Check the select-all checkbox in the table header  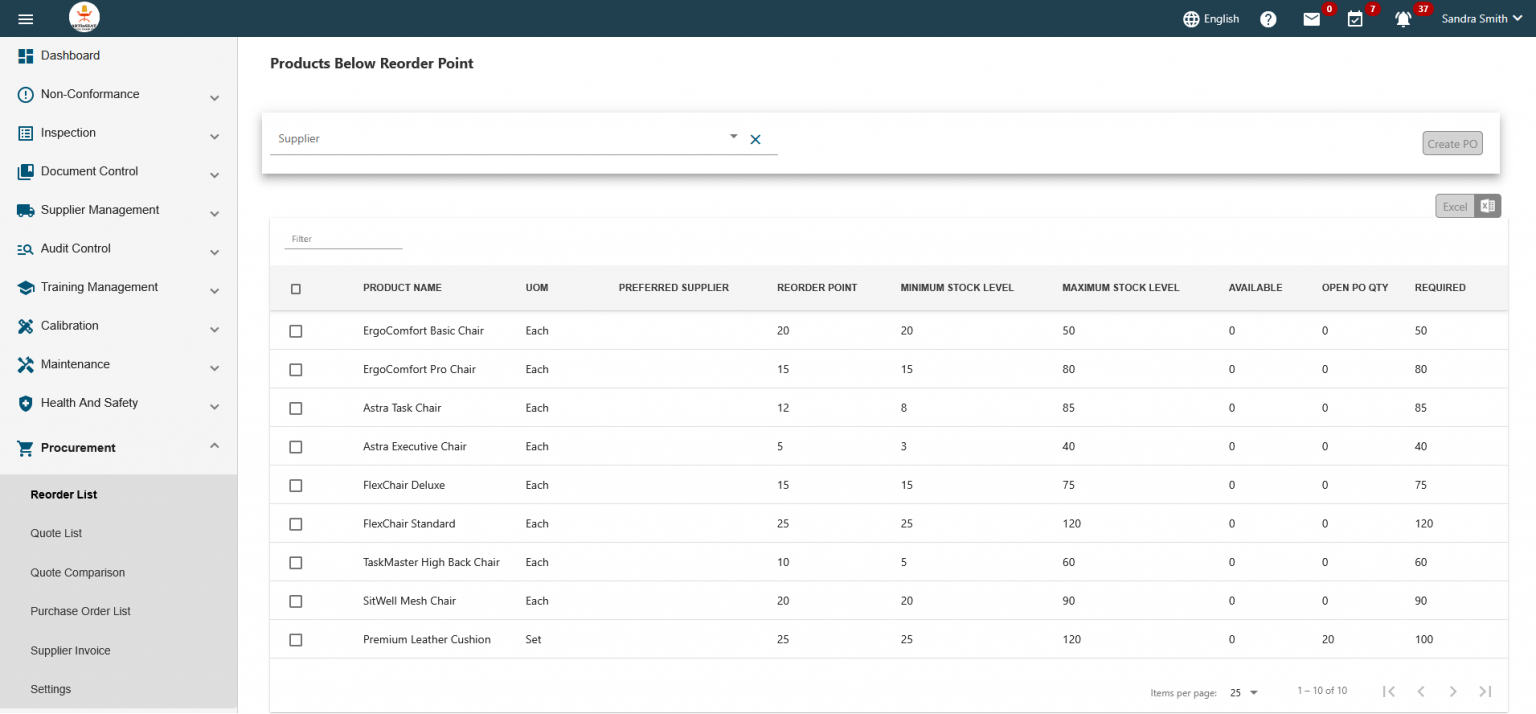pyautogui.click(x=295, y=288)
